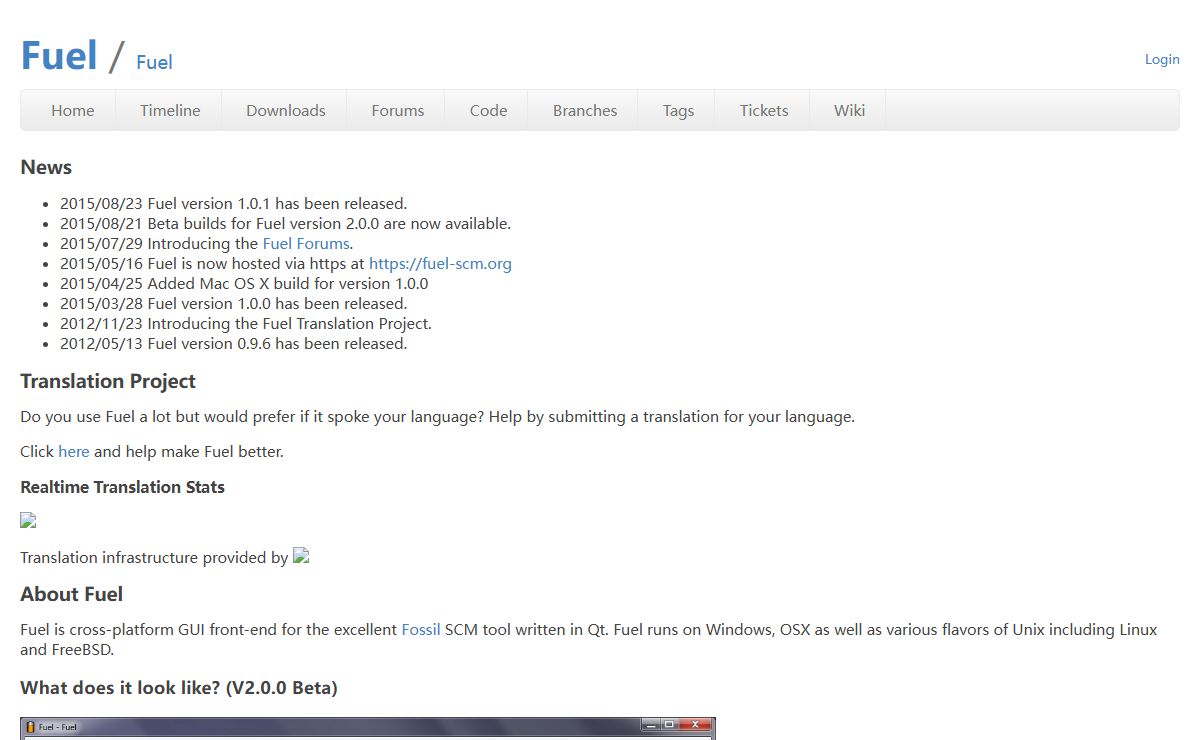Screen dimensions: 1200x740
Task: Select the Code menu item
Action: (x=488, y=110)
